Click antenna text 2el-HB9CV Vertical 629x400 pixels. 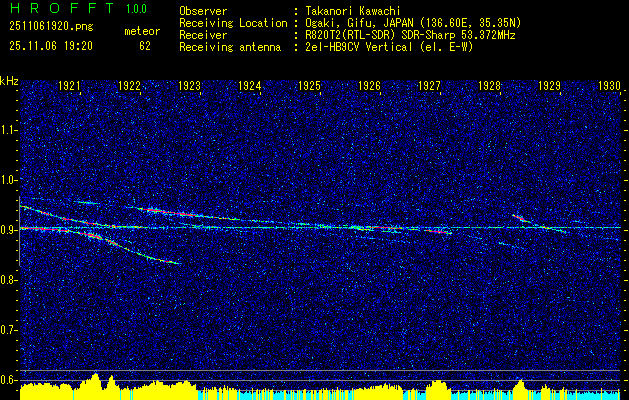point(358,47)
